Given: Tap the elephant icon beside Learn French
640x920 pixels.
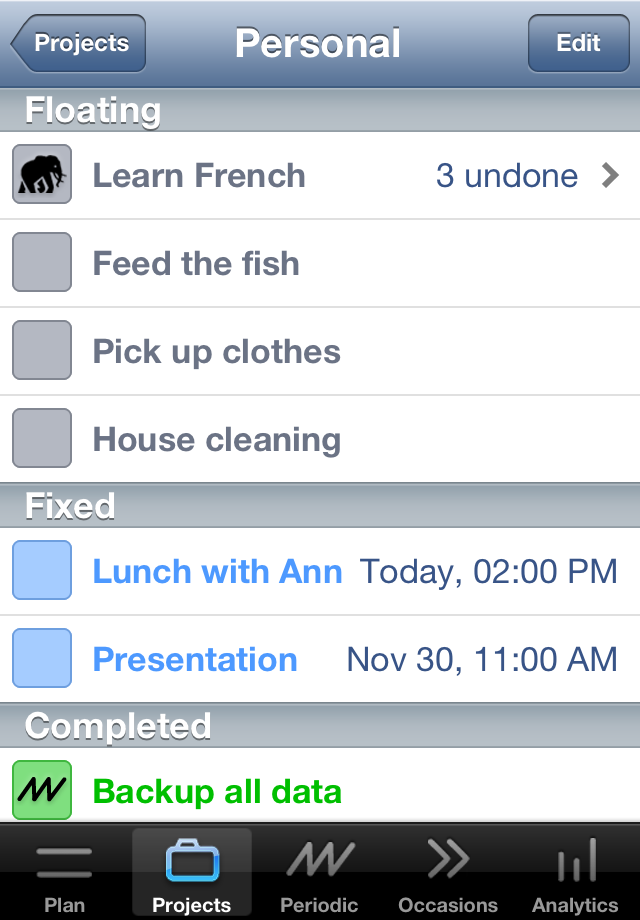Looking at the screenshot, I should 42,174.
